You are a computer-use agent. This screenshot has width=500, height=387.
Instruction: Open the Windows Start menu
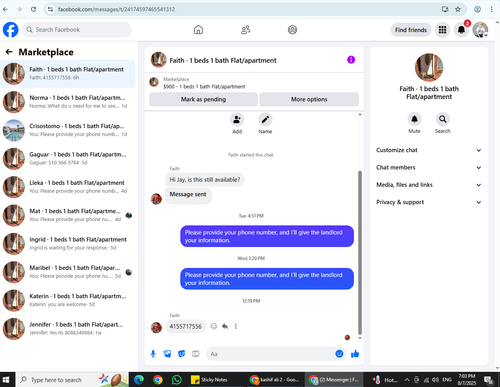6,380
